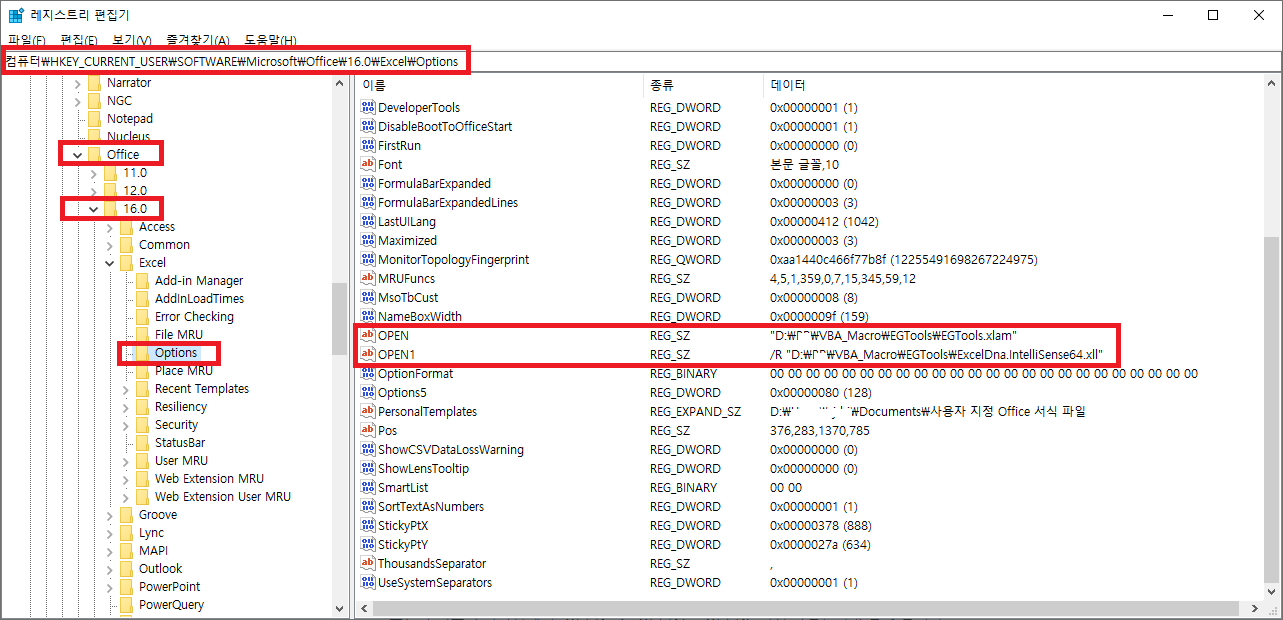The width and height of the screenshot is (1283, 620).
Task: Open the 편집(E) menu
Action: click(79, 40)
